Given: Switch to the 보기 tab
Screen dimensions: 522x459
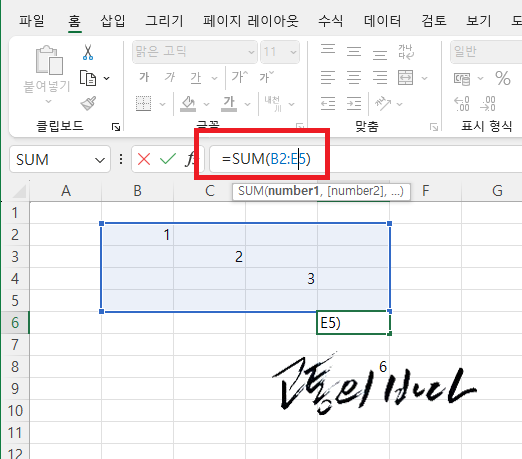Looking at the screenshot, I should pos(479,21).
